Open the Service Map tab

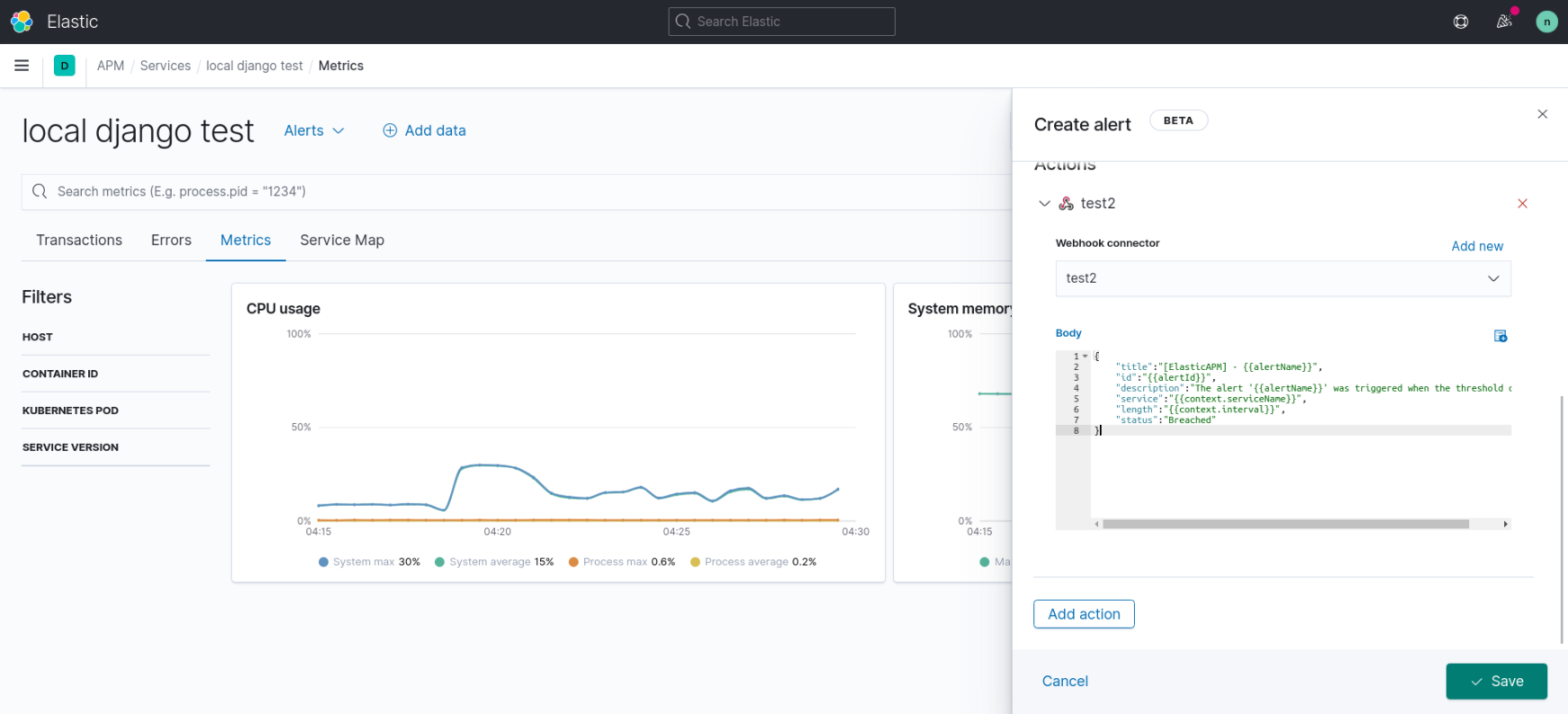click(342, 240)
